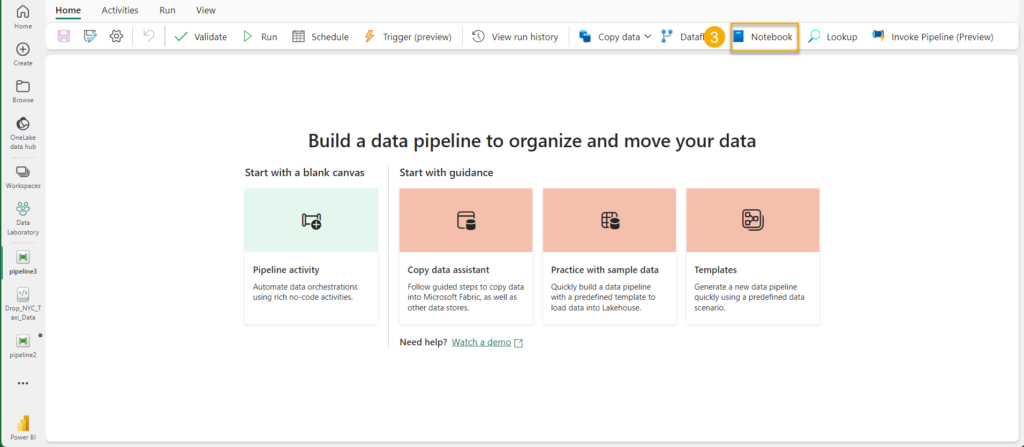Click the Create plus icon
This screenshot has height=447, width=1024.
(23, 54)
